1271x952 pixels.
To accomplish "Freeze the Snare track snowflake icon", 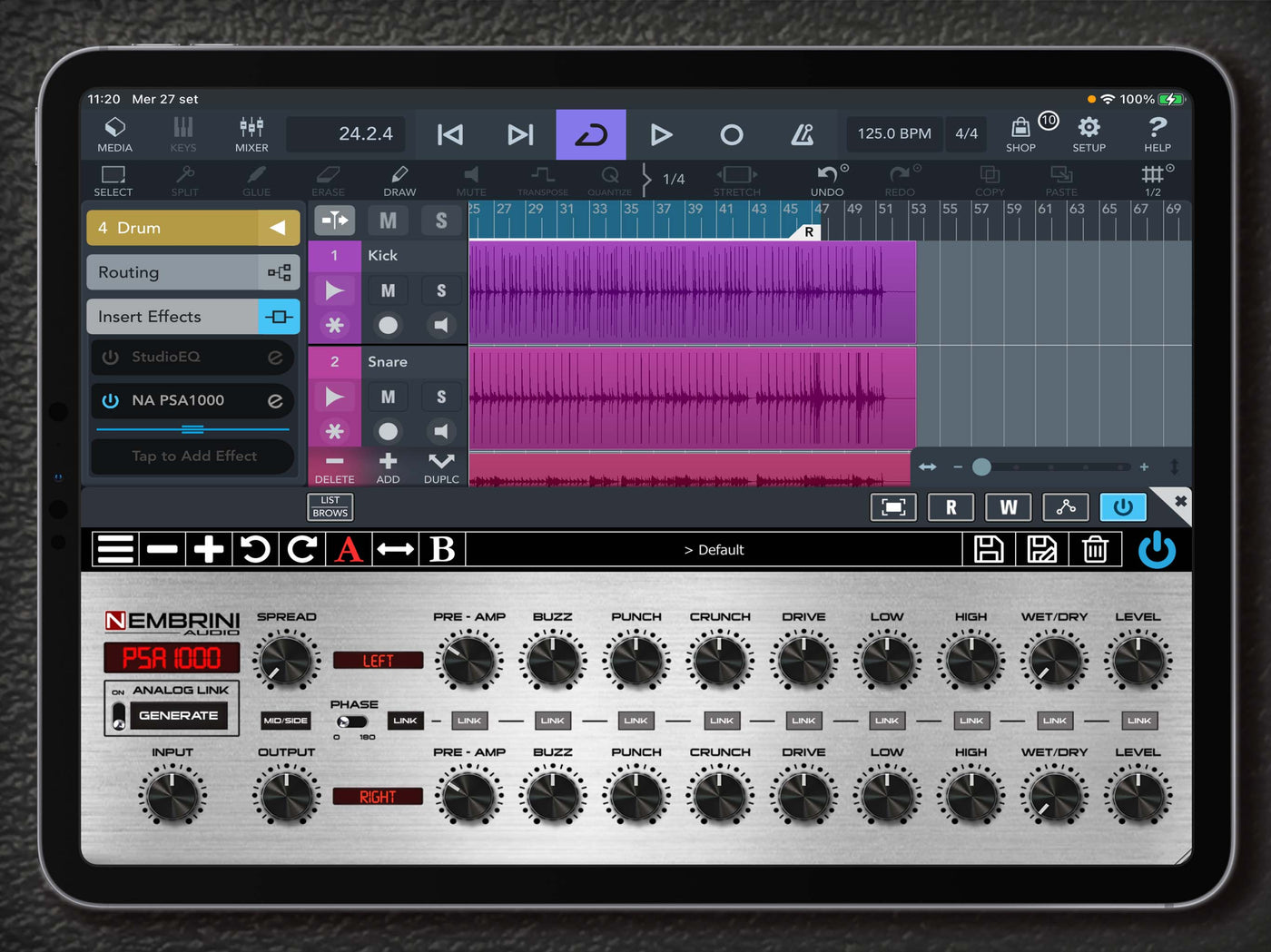I will [334, 431].
